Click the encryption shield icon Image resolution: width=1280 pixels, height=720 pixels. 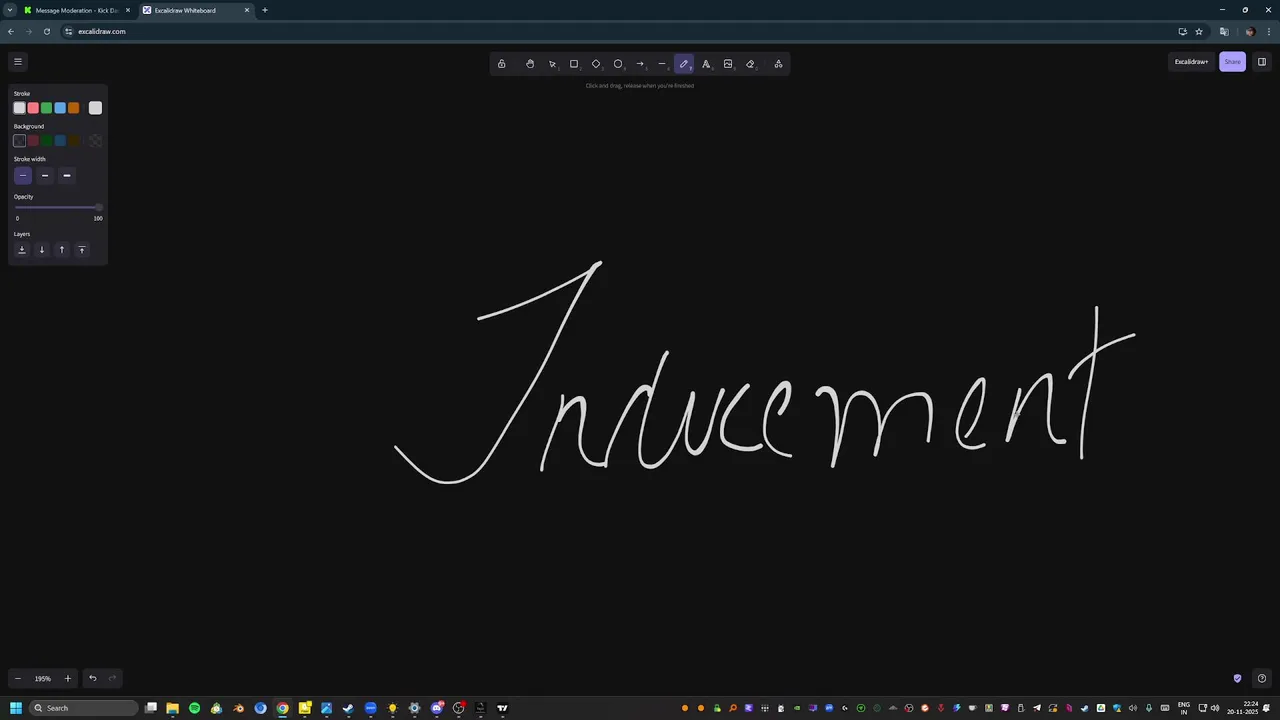(1237, 678)
